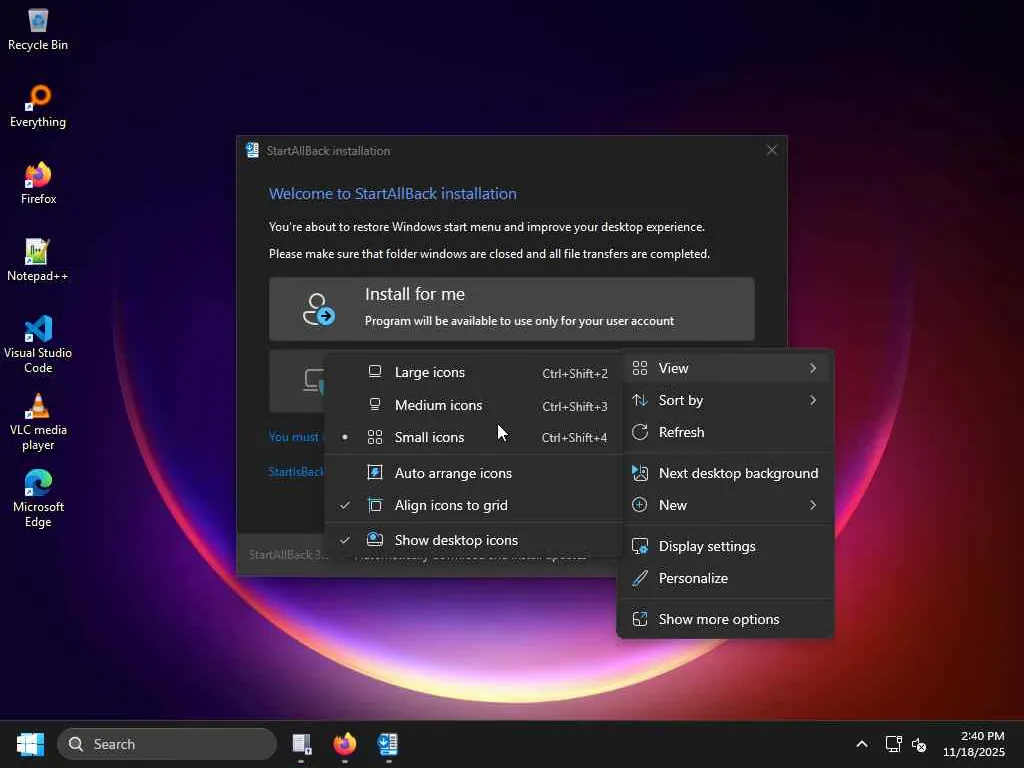Choose Install for me option
Image resolution: width=1024 pixels, height=768 pixels.
click(511, 308)
